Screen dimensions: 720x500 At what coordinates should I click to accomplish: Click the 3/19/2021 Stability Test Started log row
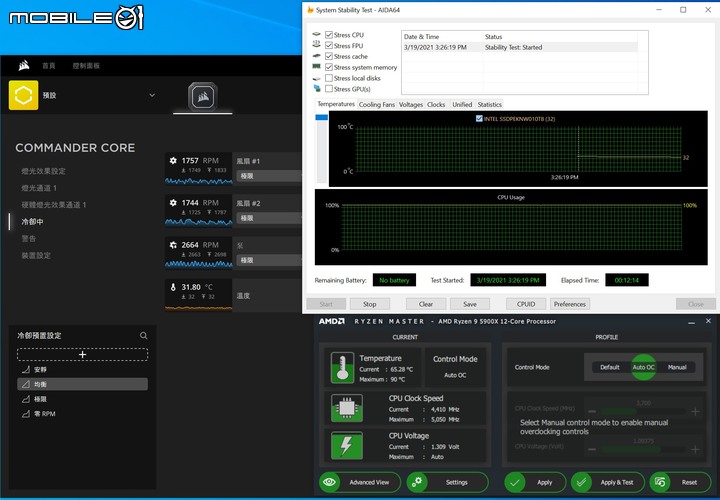click(x=520, y=47)
